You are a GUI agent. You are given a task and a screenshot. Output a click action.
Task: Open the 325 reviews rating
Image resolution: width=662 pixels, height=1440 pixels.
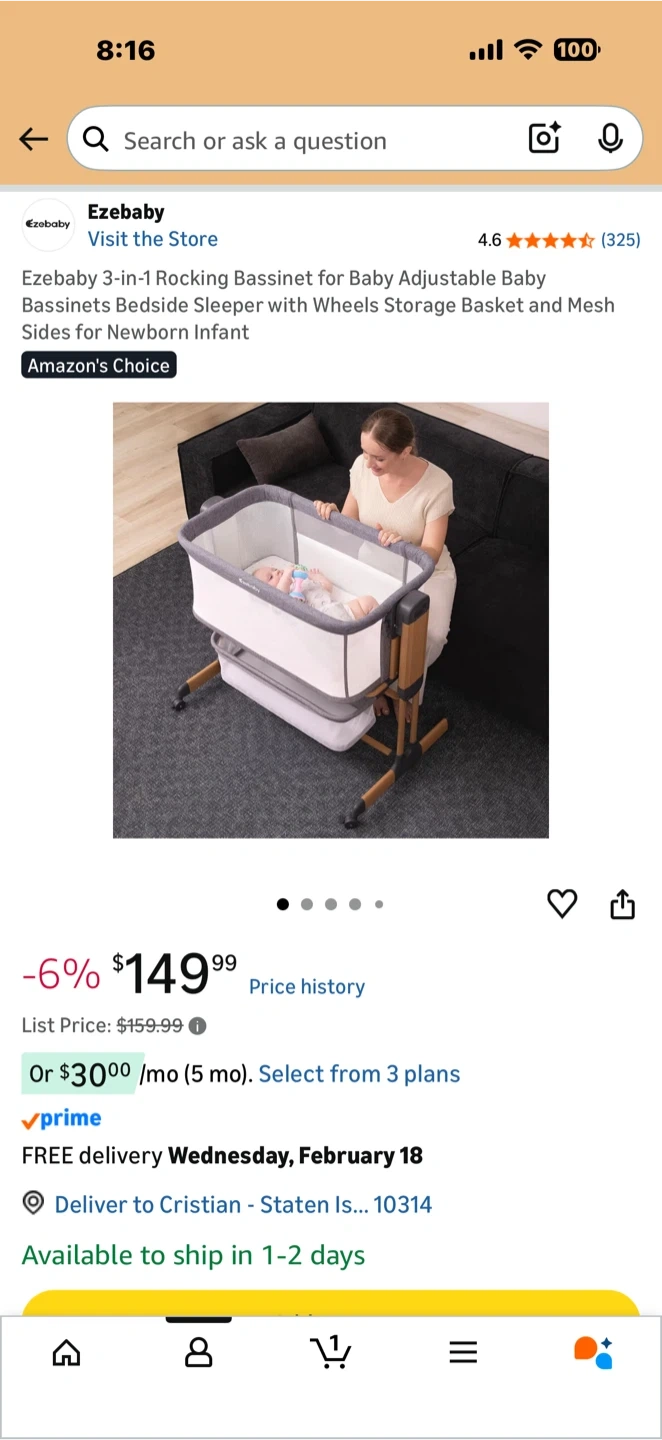pos(559,240)
